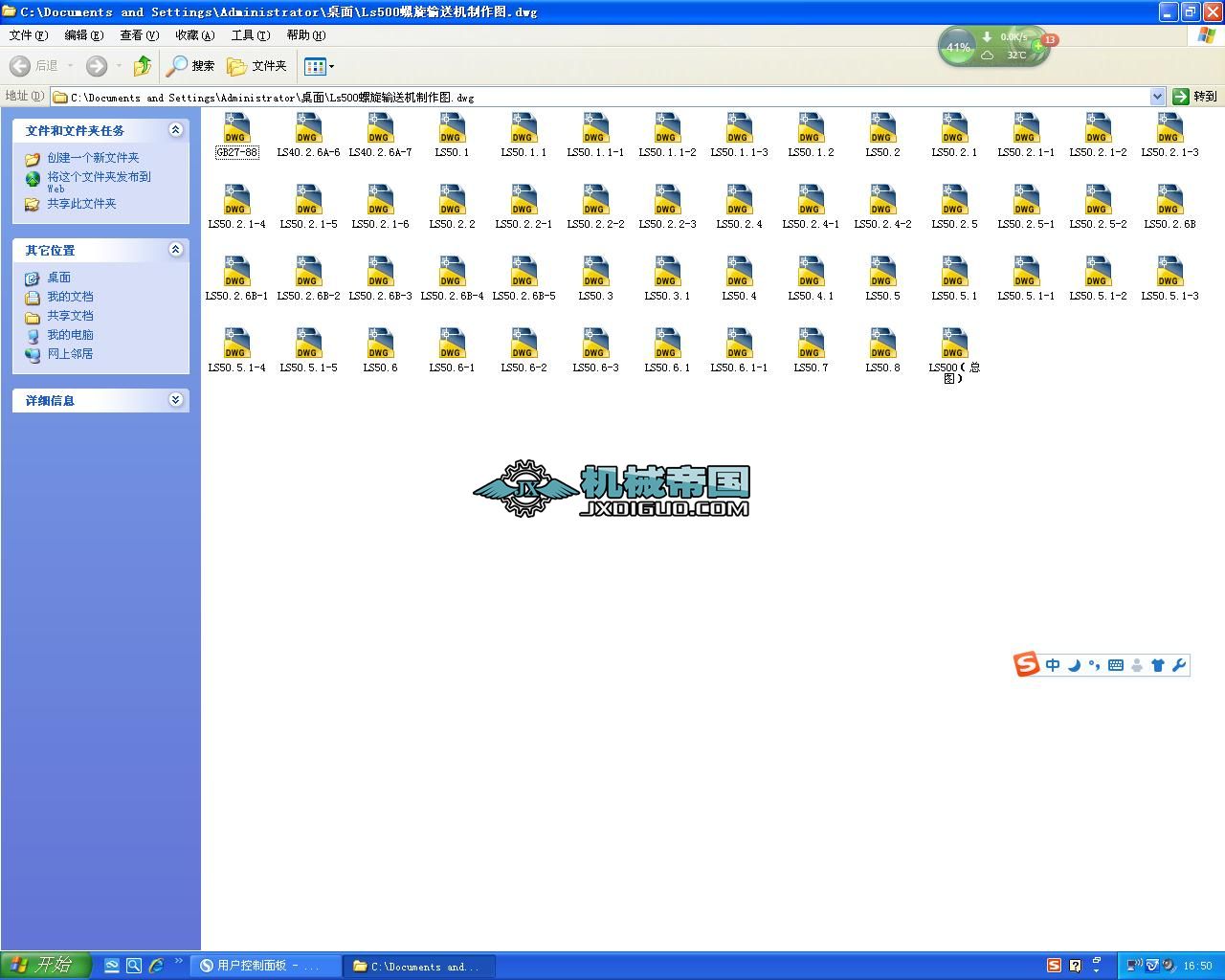Open the 搜索 search pane
The width and height of the screenshot is (1225, 980).
tap(190, 66)
